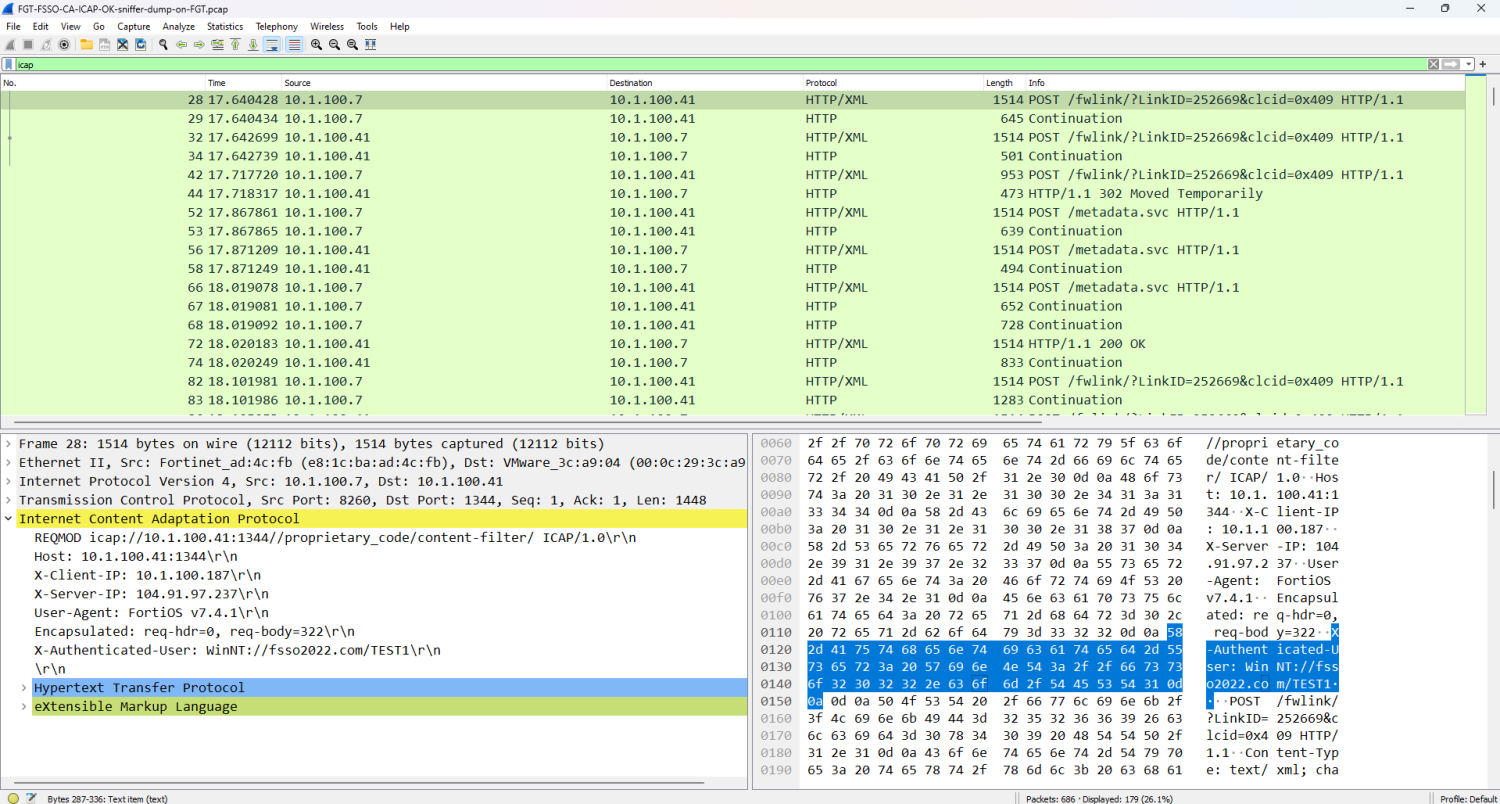Viewport: 1500px width, 804px height.
Task: Collapse the Internet Content Adaptation Protocol node
Action: click(x=9, y=519)
